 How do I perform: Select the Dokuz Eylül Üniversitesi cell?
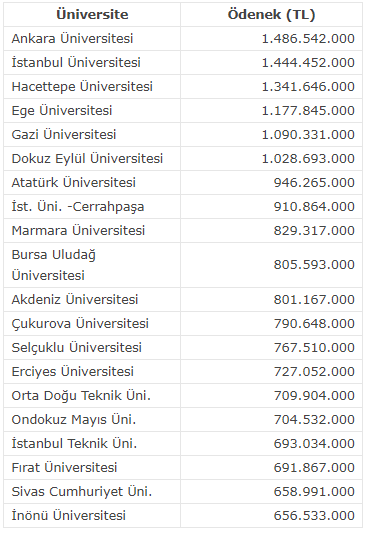(x=92, y=159)
